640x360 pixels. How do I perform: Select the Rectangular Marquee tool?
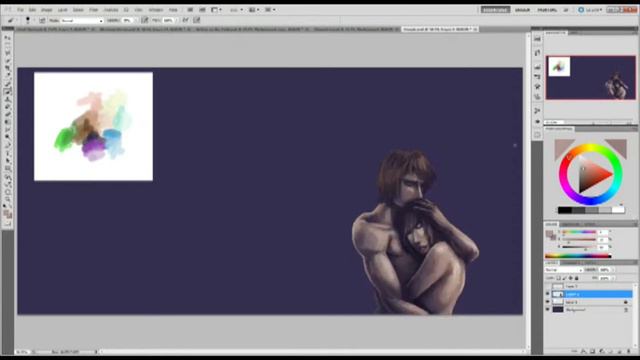click(x=8, y=45)
